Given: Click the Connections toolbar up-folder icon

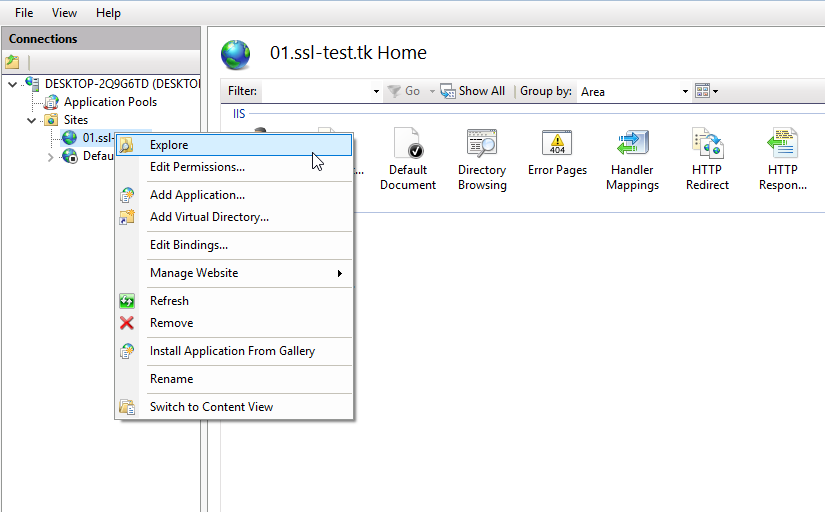Looking at the screenshot, I should (x=13, y=62).
